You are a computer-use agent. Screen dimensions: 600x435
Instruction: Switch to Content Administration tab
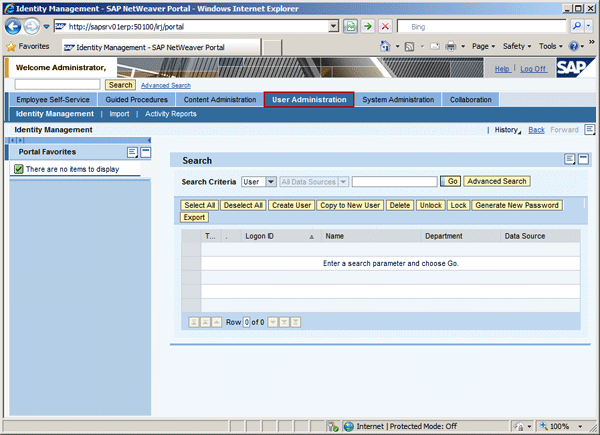click(x=220, y=99)
